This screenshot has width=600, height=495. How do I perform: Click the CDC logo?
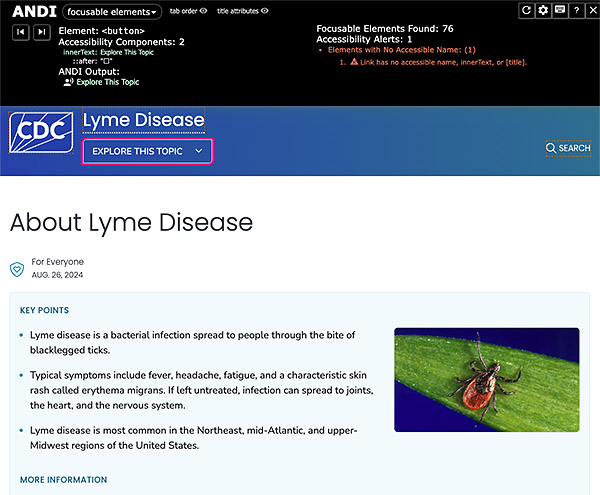(x=41, y=132)
